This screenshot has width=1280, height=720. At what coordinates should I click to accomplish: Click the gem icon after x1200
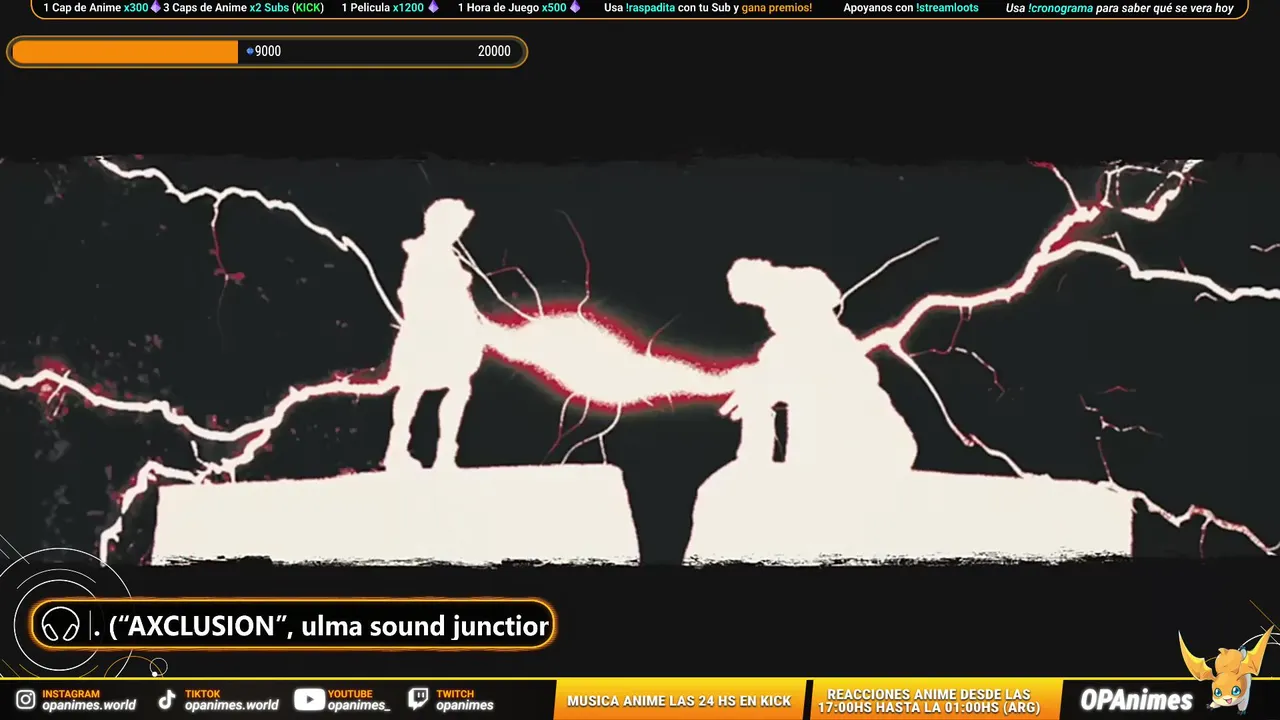432,8
